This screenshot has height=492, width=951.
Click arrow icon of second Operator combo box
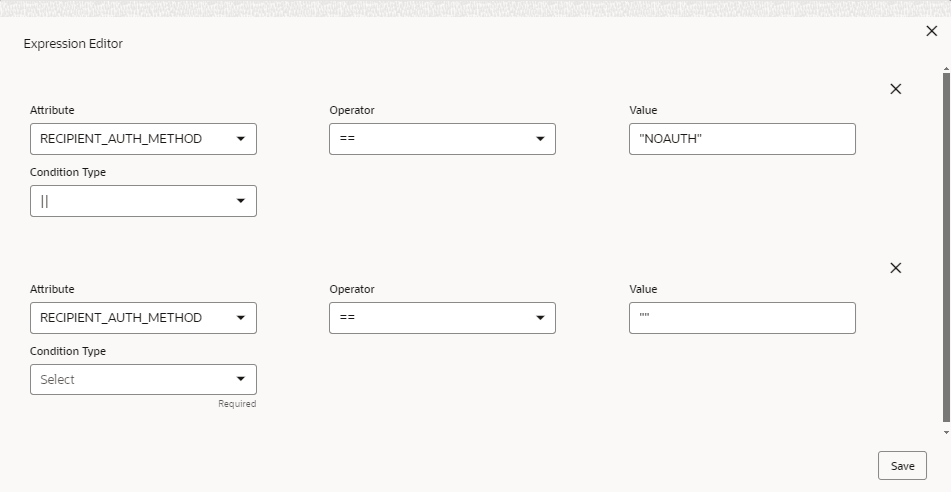[x=540, y=318]
